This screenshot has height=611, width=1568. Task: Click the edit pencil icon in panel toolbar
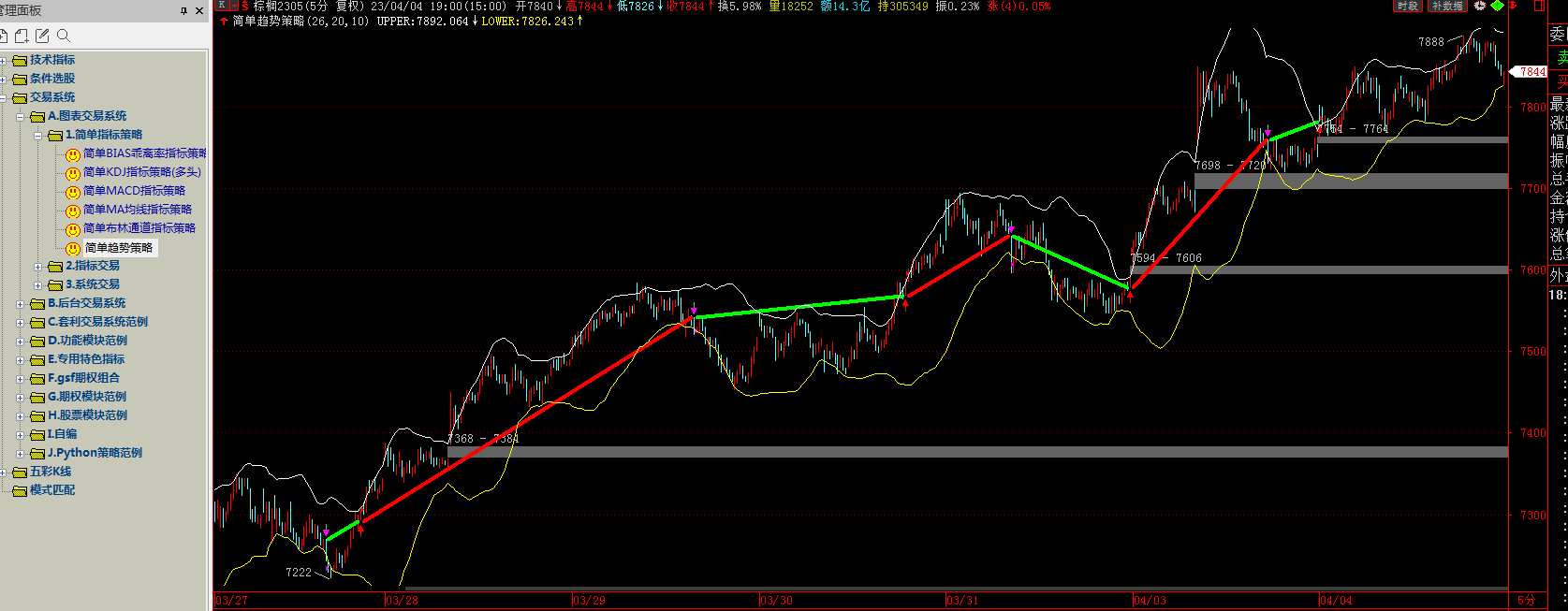[42, 36]
